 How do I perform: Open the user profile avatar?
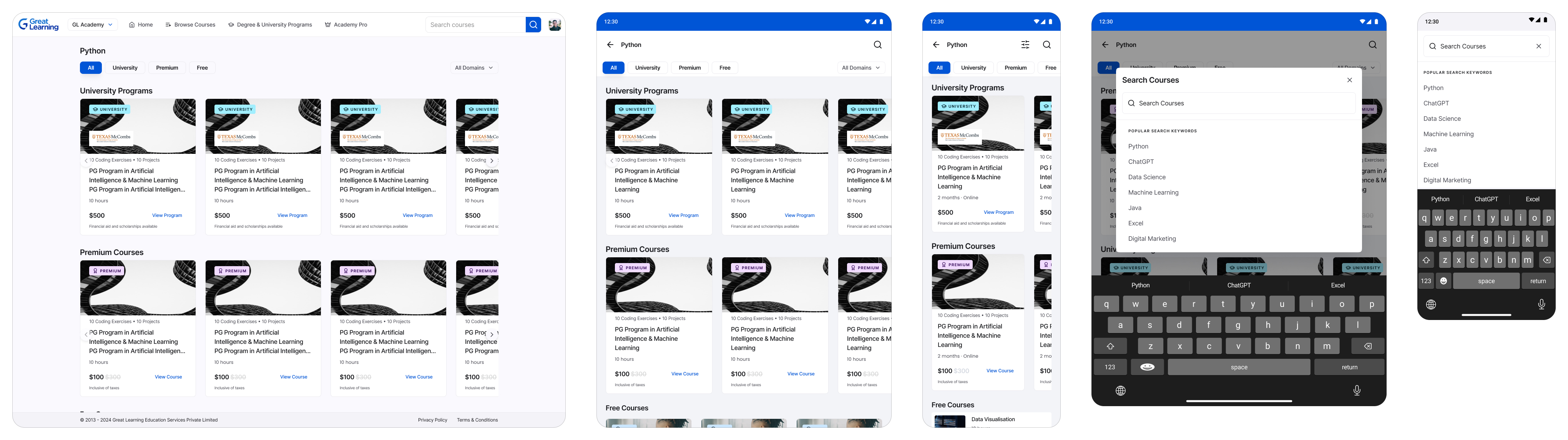point(554,25)
